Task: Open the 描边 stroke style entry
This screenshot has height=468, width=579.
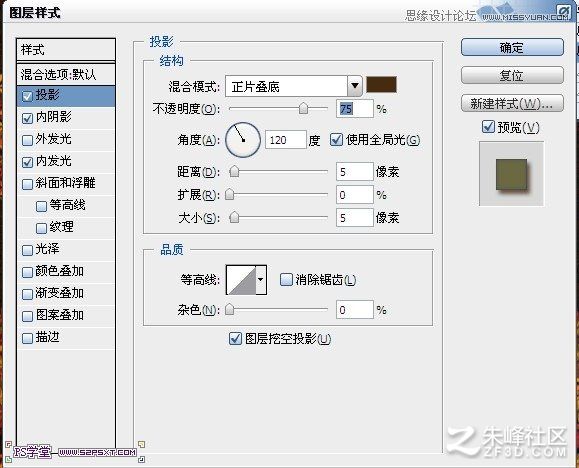Action: click(66, 338)
